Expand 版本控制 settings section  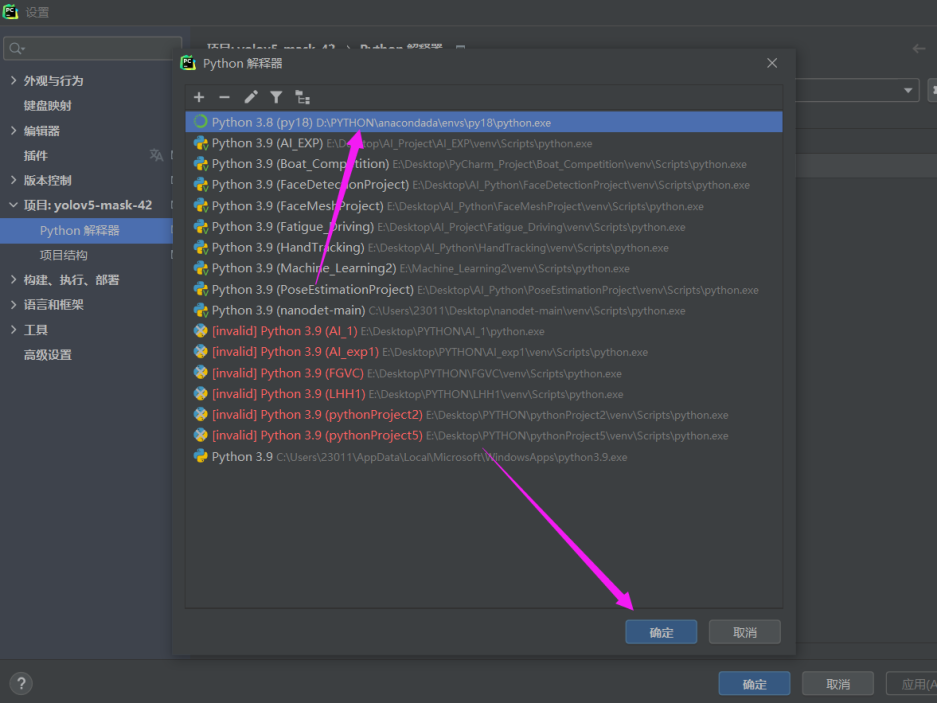(13, 180)
